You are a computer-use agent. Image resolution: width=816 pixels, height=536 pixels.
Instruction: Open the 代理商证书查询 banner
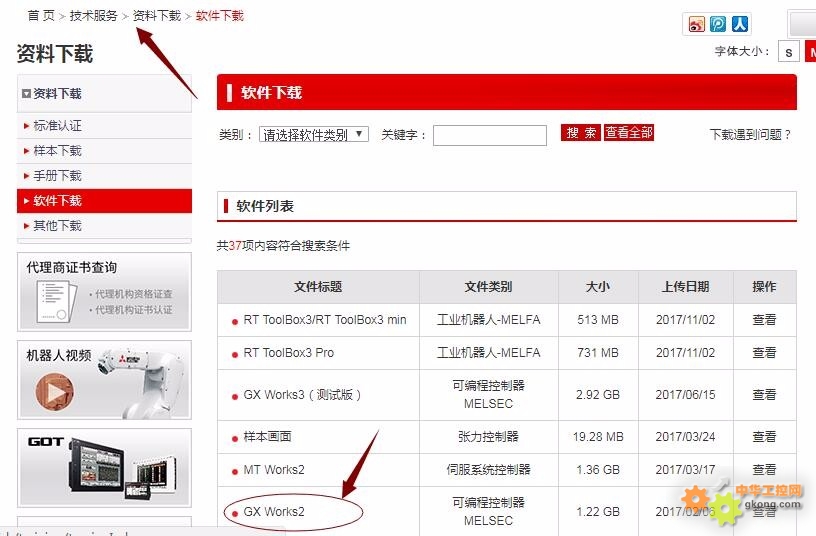click(x=104, y=292)
